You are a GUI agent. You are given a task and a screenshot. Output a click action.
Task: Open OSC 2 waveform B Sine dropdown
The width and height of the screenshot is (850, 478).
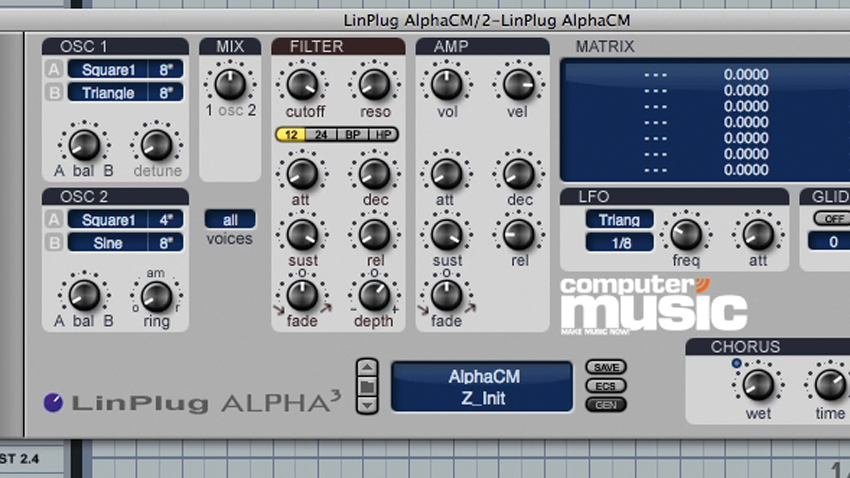pyautogui.click(x=108, y=243)
